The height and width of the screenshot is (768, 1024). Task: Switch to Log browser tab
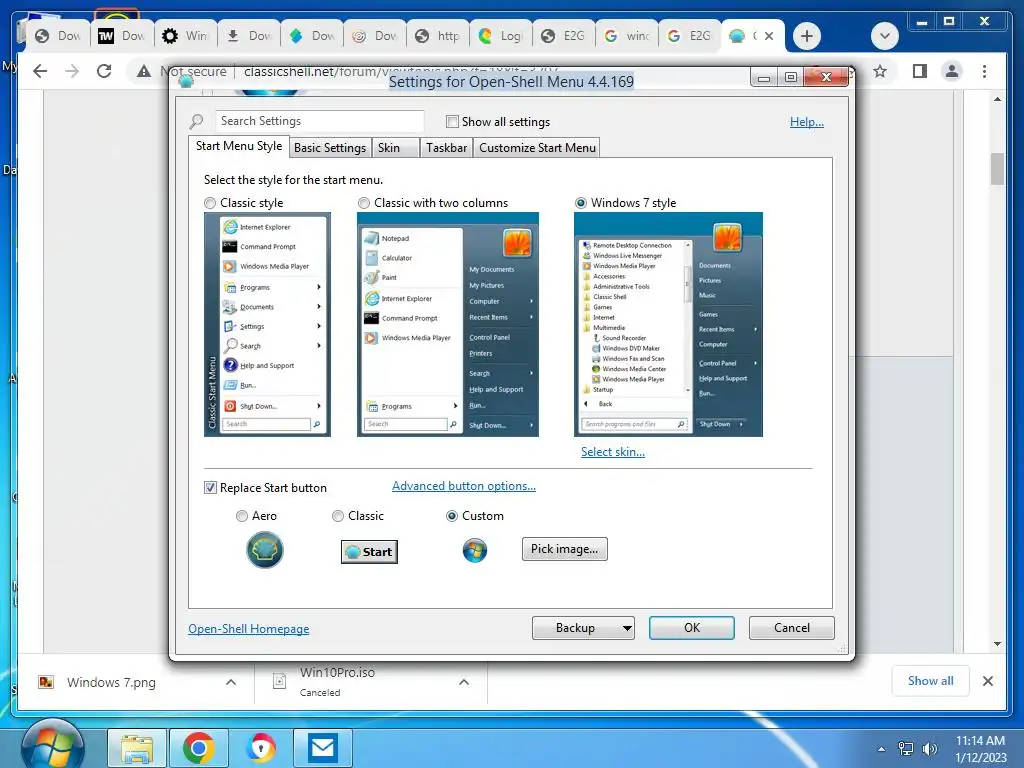(x=501, y=36)
